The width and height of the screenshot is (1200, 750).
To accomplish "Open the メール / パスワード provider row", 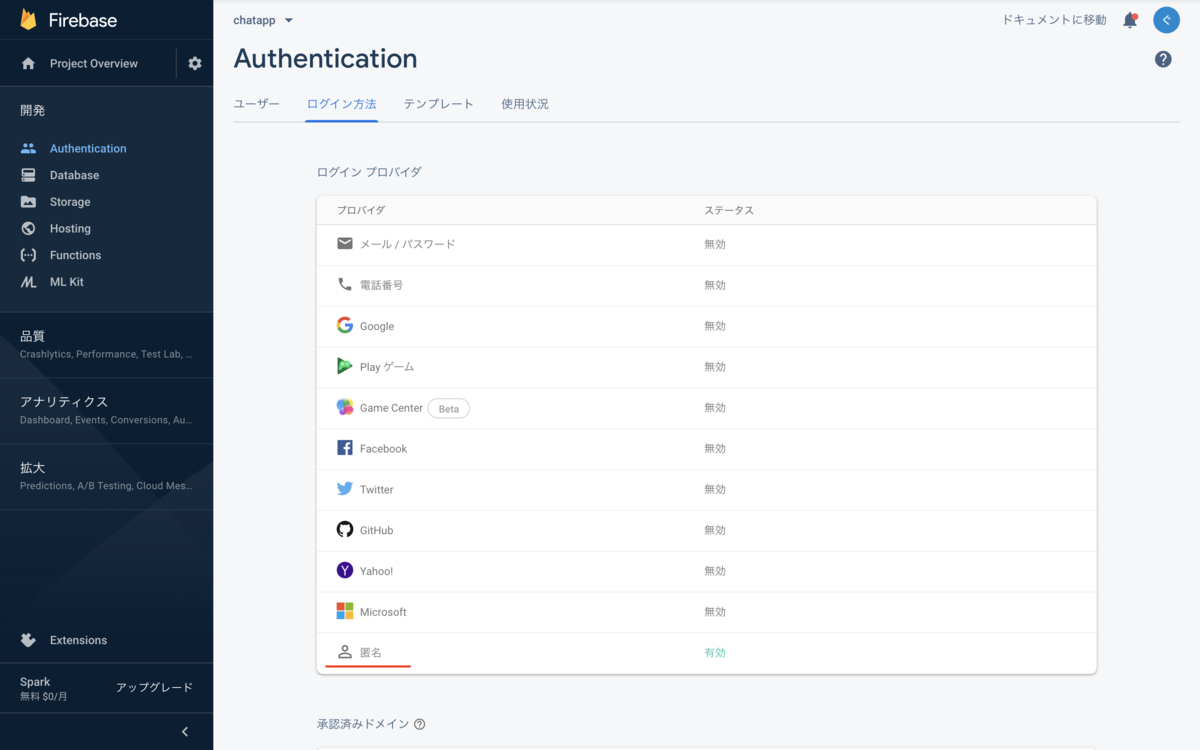I will (706, 244).
